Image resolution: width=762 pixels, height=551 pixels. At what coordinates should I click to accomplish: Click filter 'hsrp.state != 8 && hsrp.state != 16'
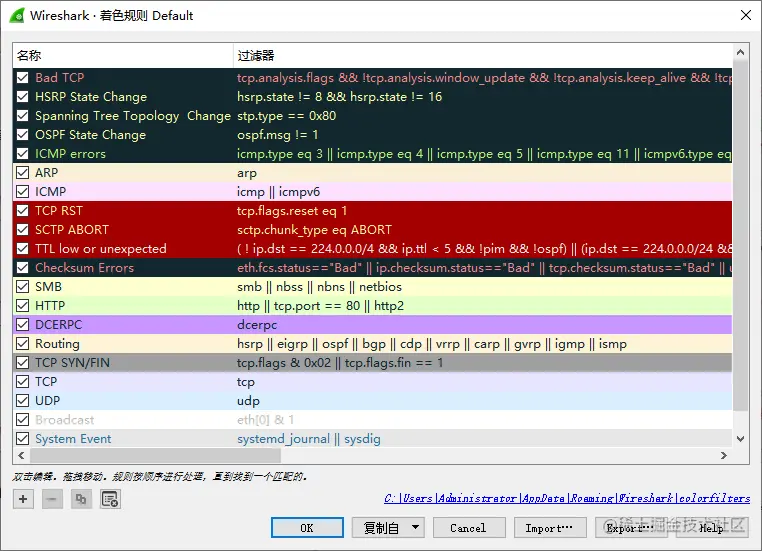[339, 96]
